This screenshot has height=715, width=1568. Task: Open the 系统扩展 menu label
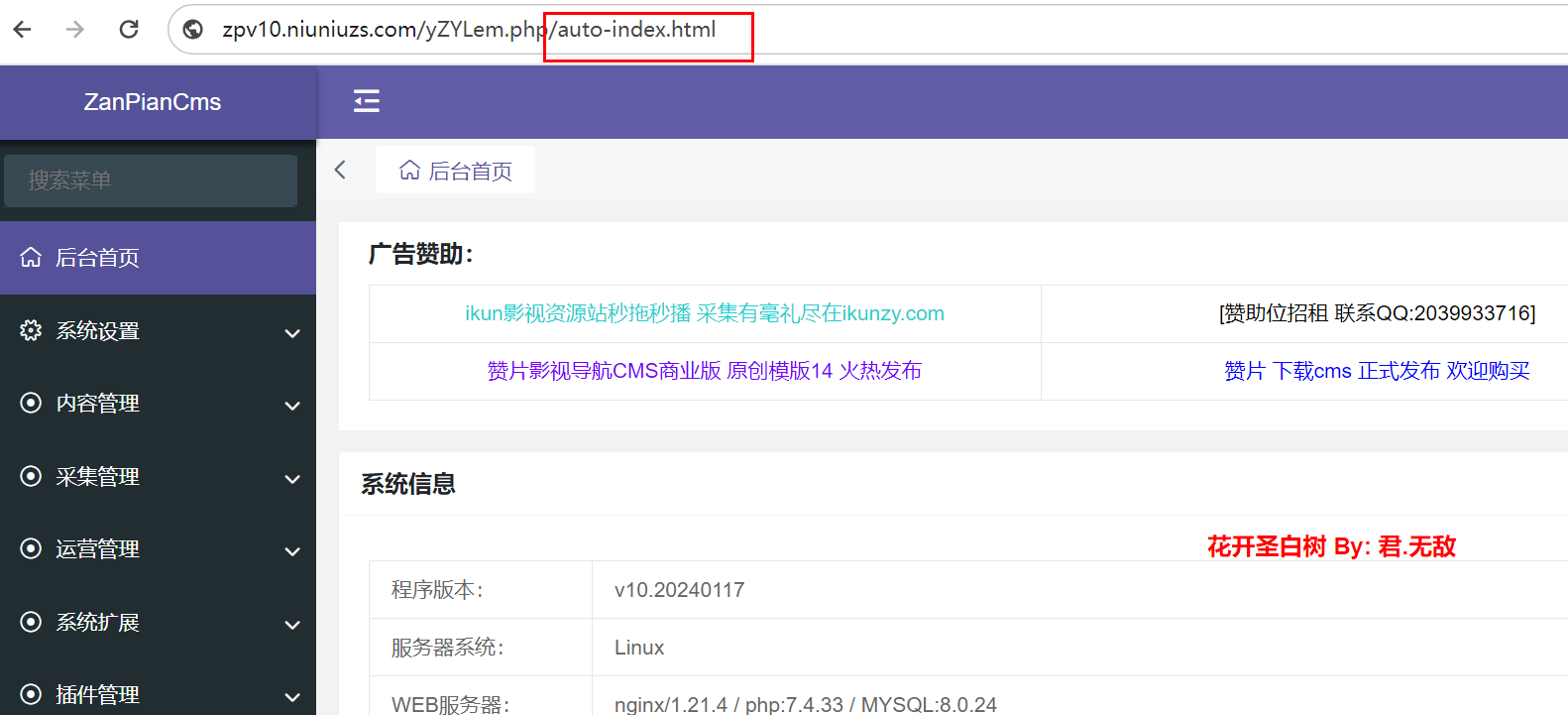(x=97, y=623)
